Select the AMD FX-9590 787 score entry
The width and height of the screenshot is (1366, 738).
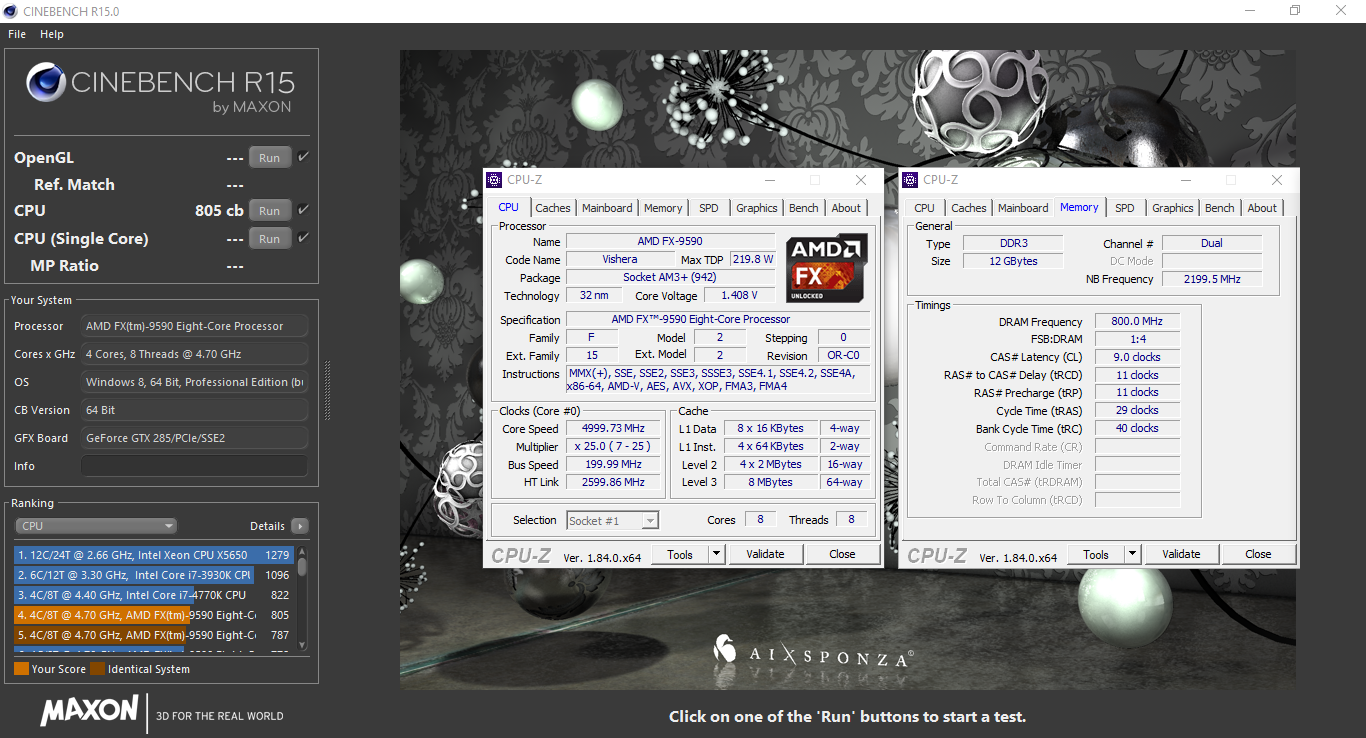153,635
